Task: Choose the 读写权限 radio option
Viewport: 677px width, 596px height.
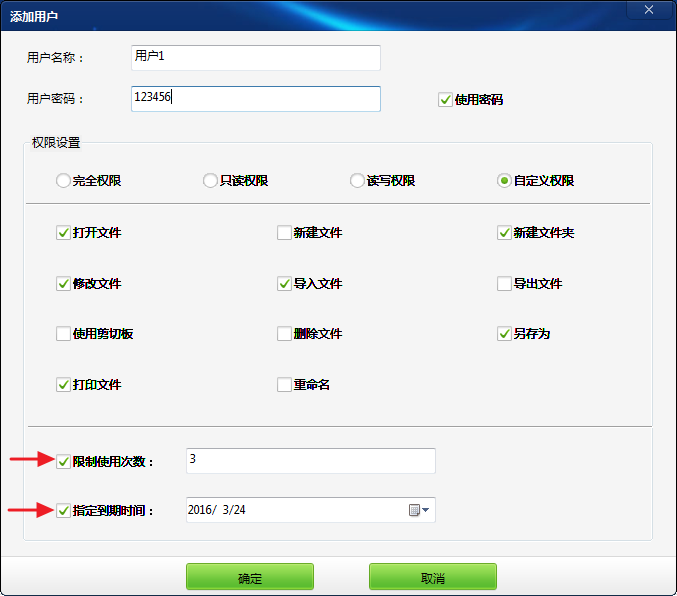Action: click(x=357, y=181)
